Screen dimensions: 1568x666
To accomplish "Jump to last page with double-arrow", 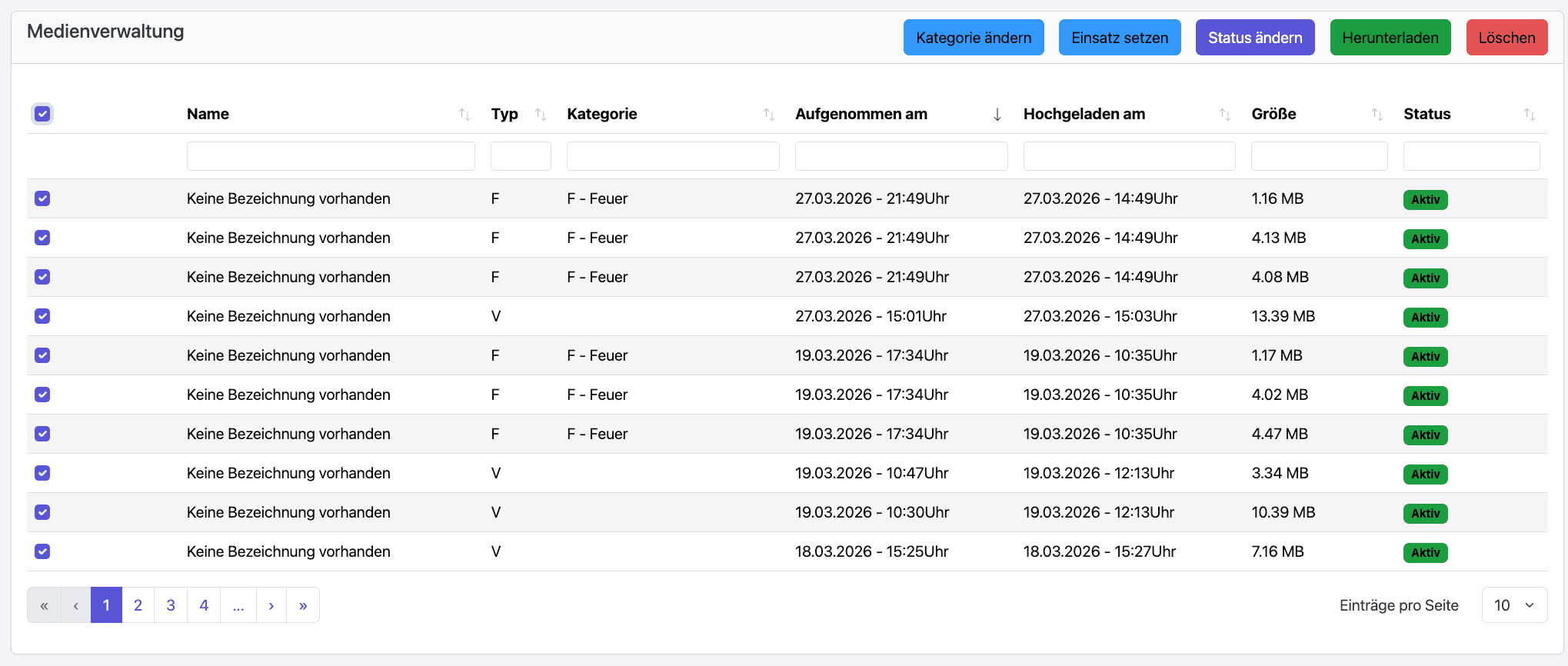I will tap(303, 605).
